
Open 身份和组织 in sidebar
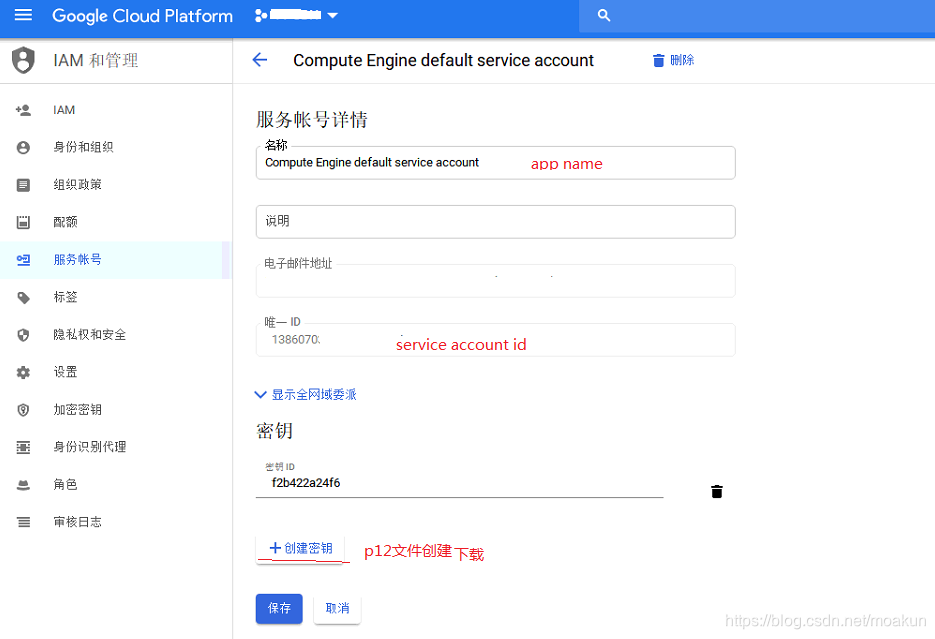point(116,147)
